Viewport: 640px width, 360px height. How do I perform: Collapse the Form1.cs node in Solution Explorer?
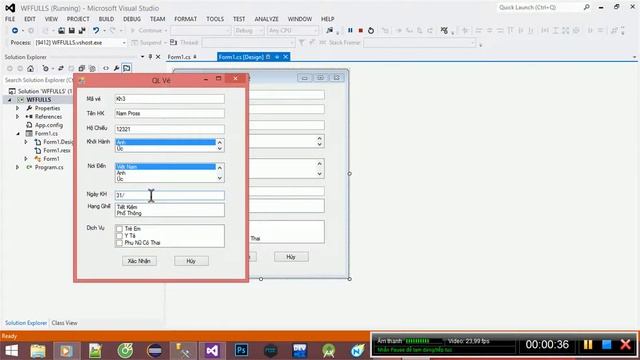(x=18, y=133)
